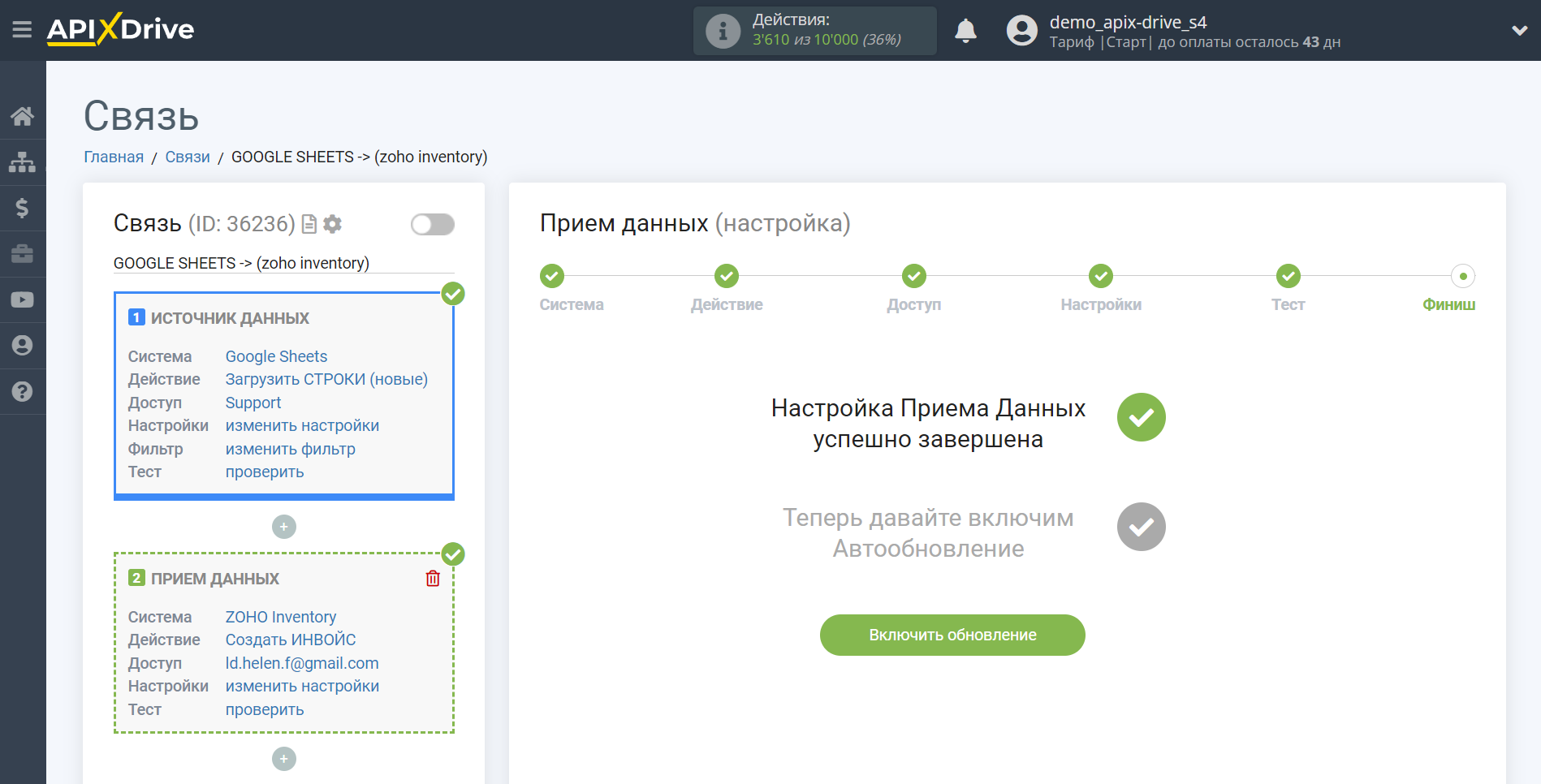Open Создать ИНВОЙС action link
The width and height of the screenshot is (1541, 784).
[x=290, y=640]
